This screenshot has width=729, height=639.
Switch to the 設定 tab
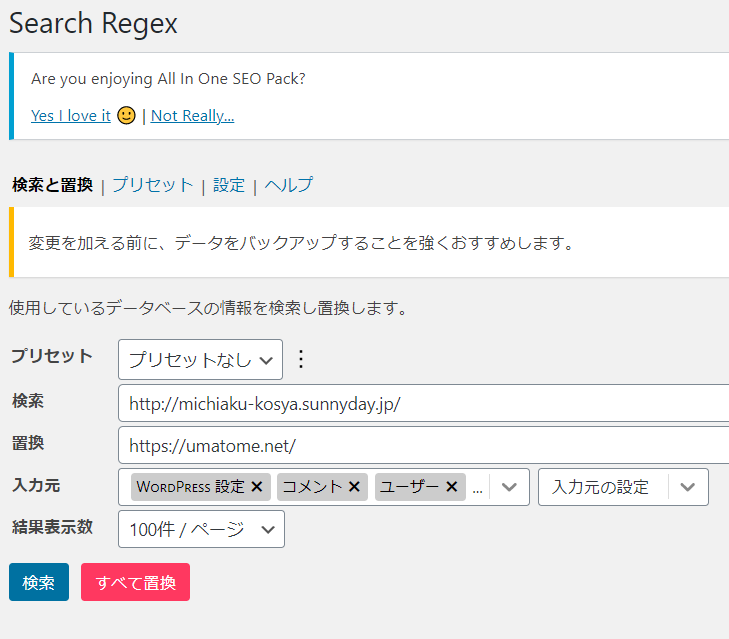point(229,185)
